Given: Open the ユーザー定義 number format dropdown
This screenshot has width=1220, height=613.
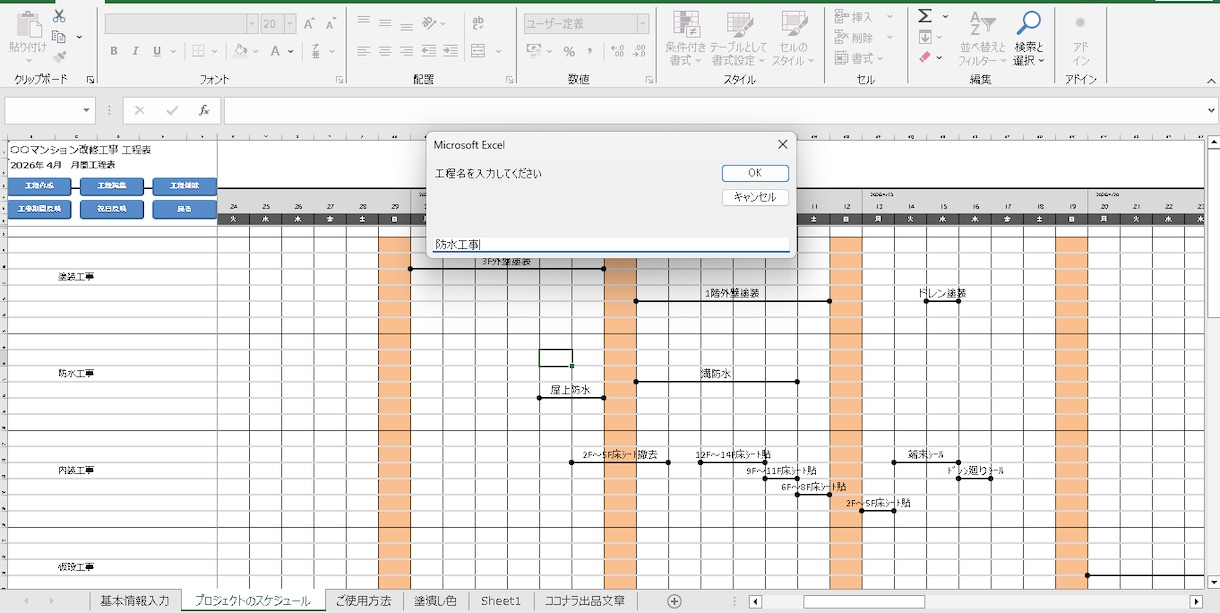Looking at the screenshot, I should click(x=643, y=23).
